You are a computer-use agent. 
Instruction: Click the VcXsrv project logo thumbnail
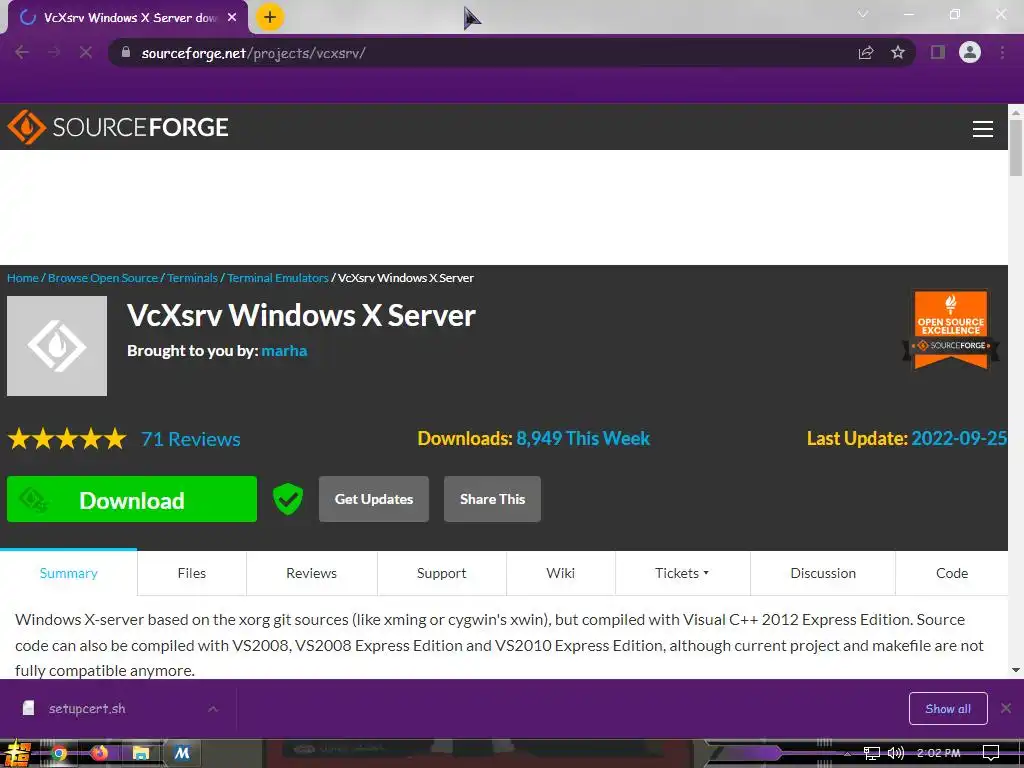coord(57,345)
